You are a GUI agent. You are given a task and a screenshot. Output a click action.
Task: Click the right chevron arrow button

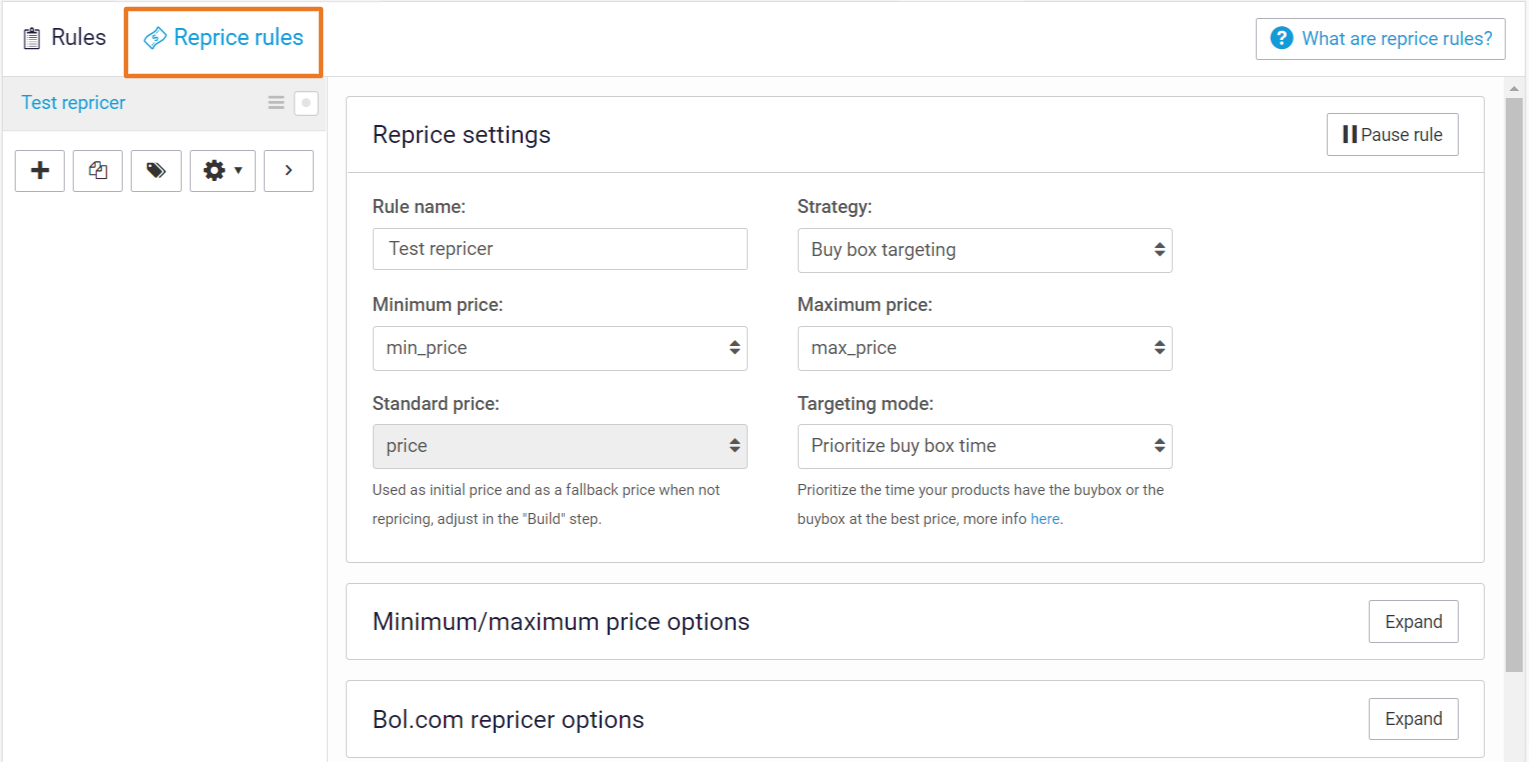(288, 171)
